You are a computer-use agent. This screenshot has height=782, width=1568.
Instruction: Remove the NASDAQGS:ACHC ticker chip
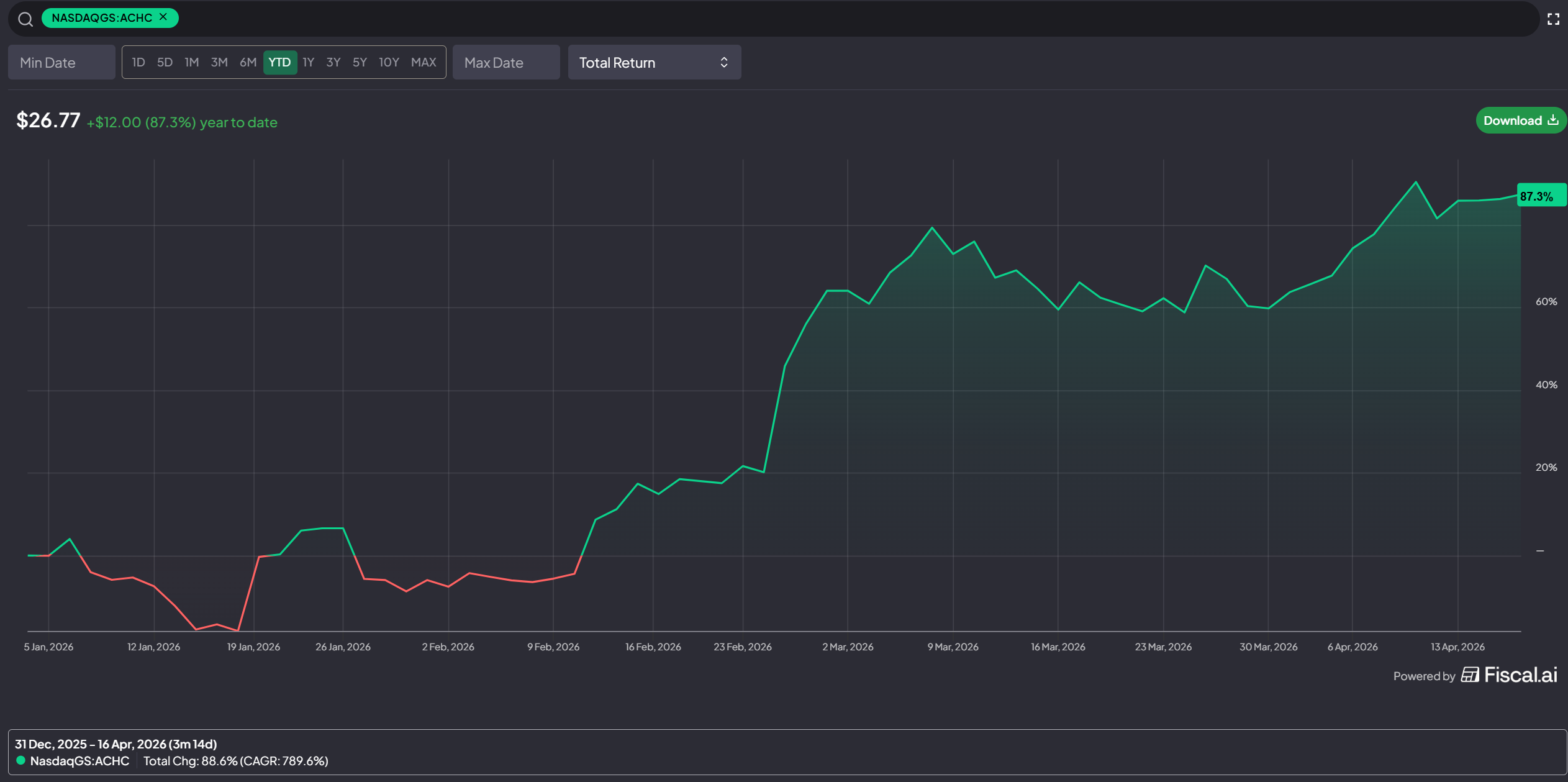(x=163, y=17)
